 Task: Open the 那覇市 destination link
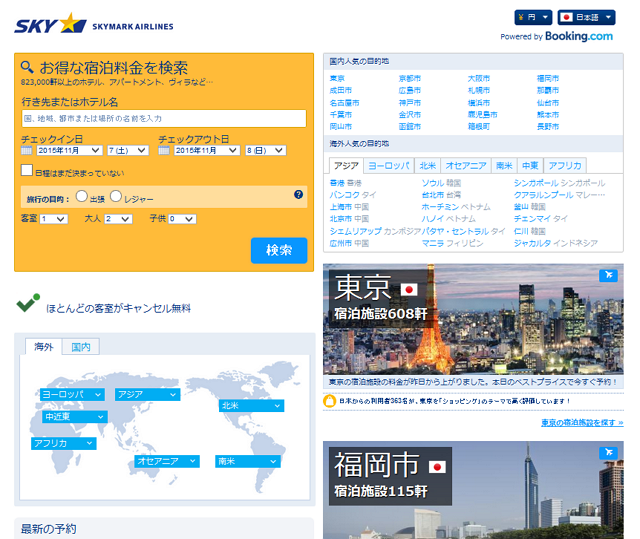[548, 90]
